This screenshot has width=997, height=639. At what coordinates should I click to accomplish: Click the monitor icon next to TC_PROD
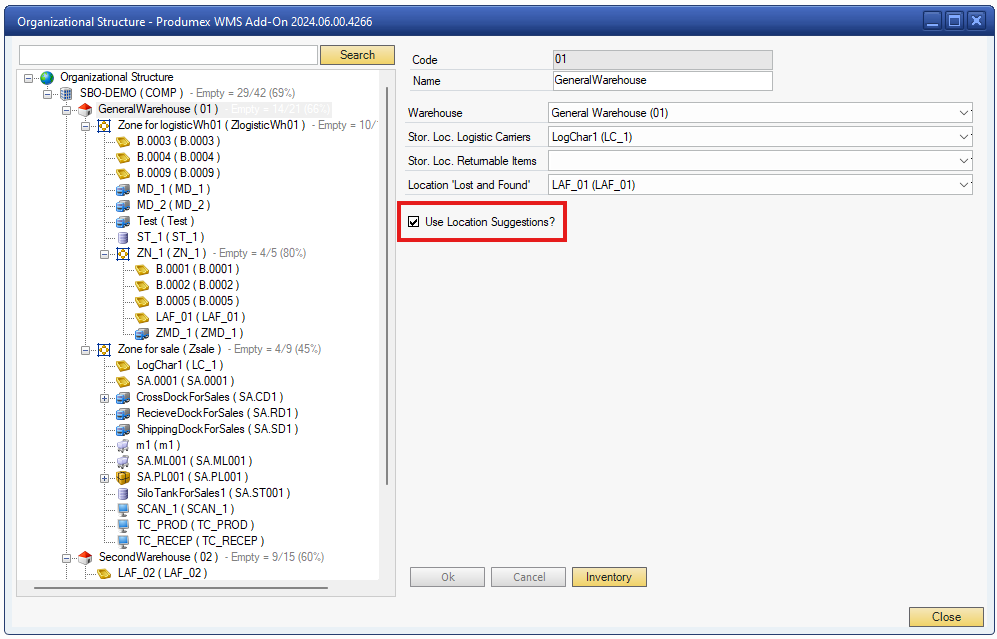[123, 525]
